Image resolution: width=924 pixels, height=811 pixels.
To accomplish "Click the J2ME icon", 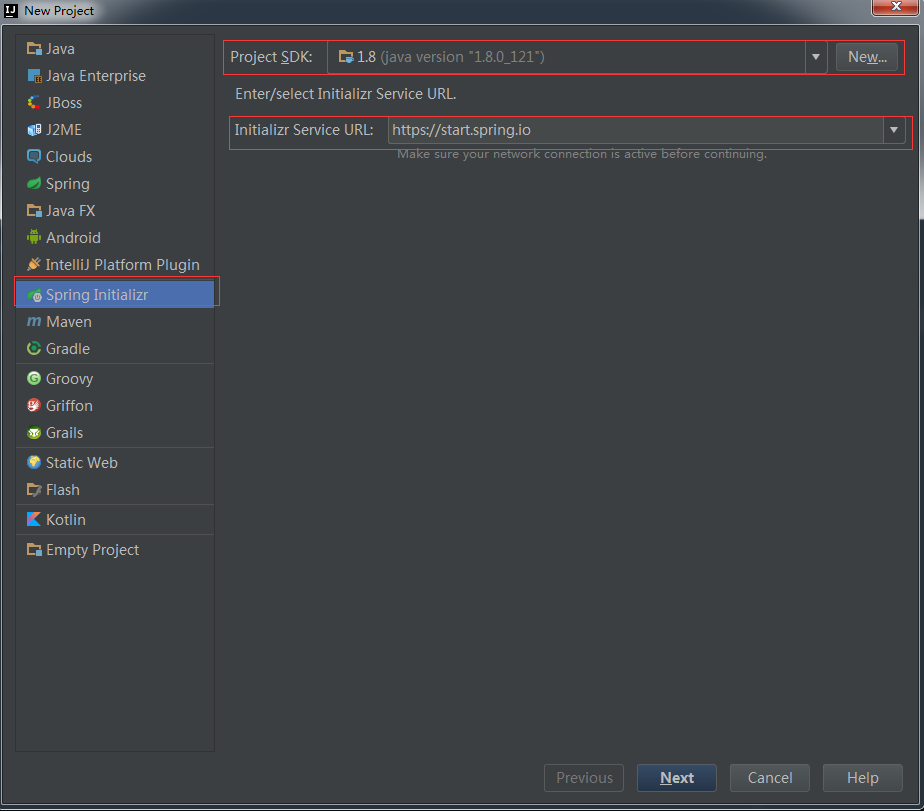I will tap(34, 130).
